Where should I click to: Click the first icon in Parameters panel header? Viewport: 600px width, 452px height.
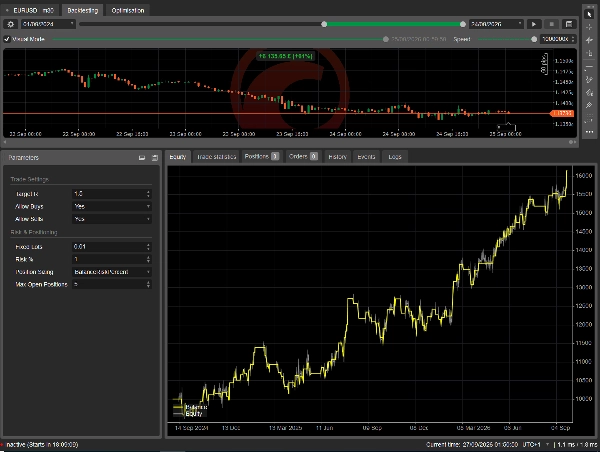pyautogui.click(x=142, y=158)
